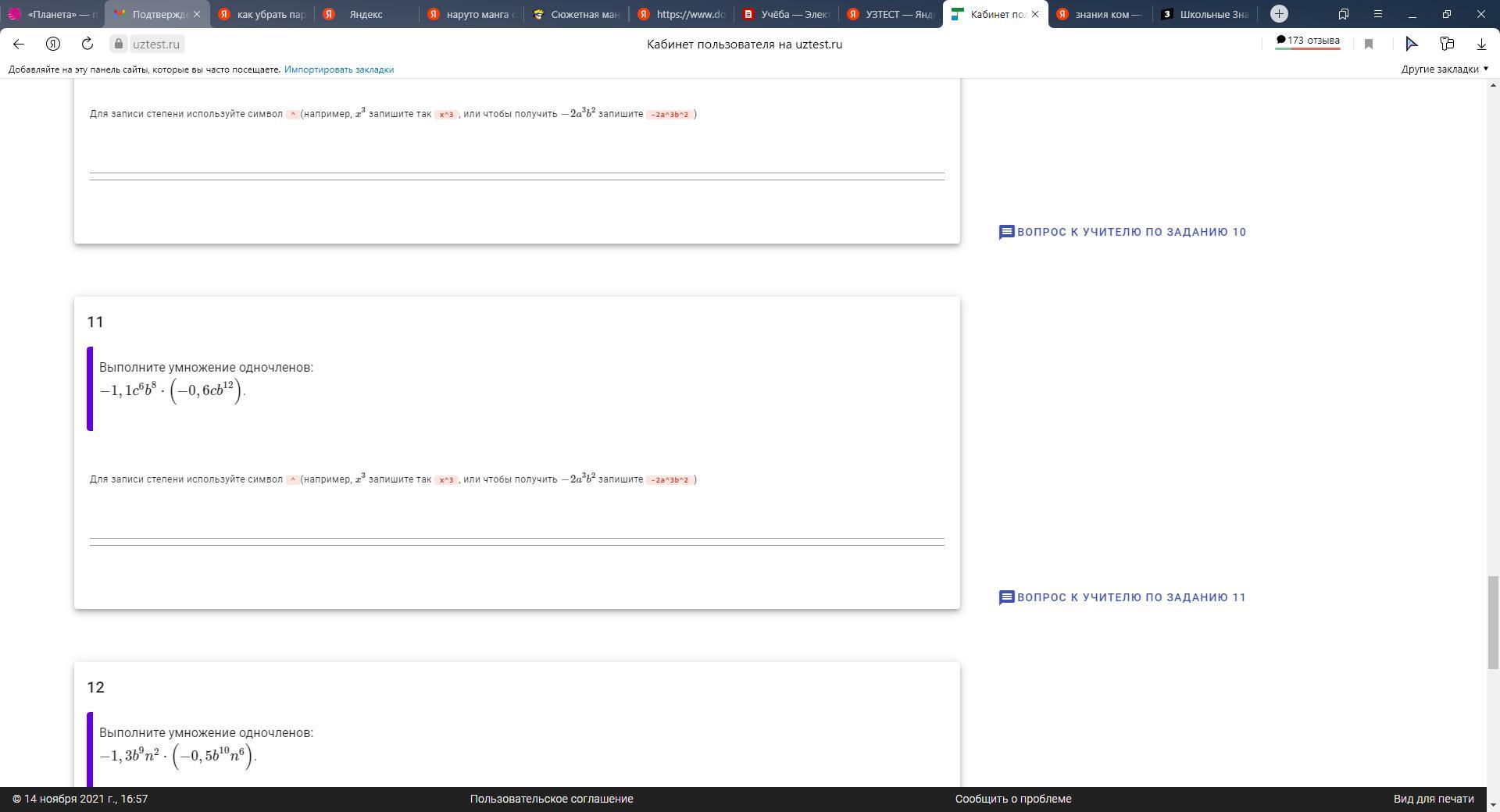This screenshot has height=812, width=1500.
Task: Close the active 'Кабинет пол' tab
Action: point(1035,14)
